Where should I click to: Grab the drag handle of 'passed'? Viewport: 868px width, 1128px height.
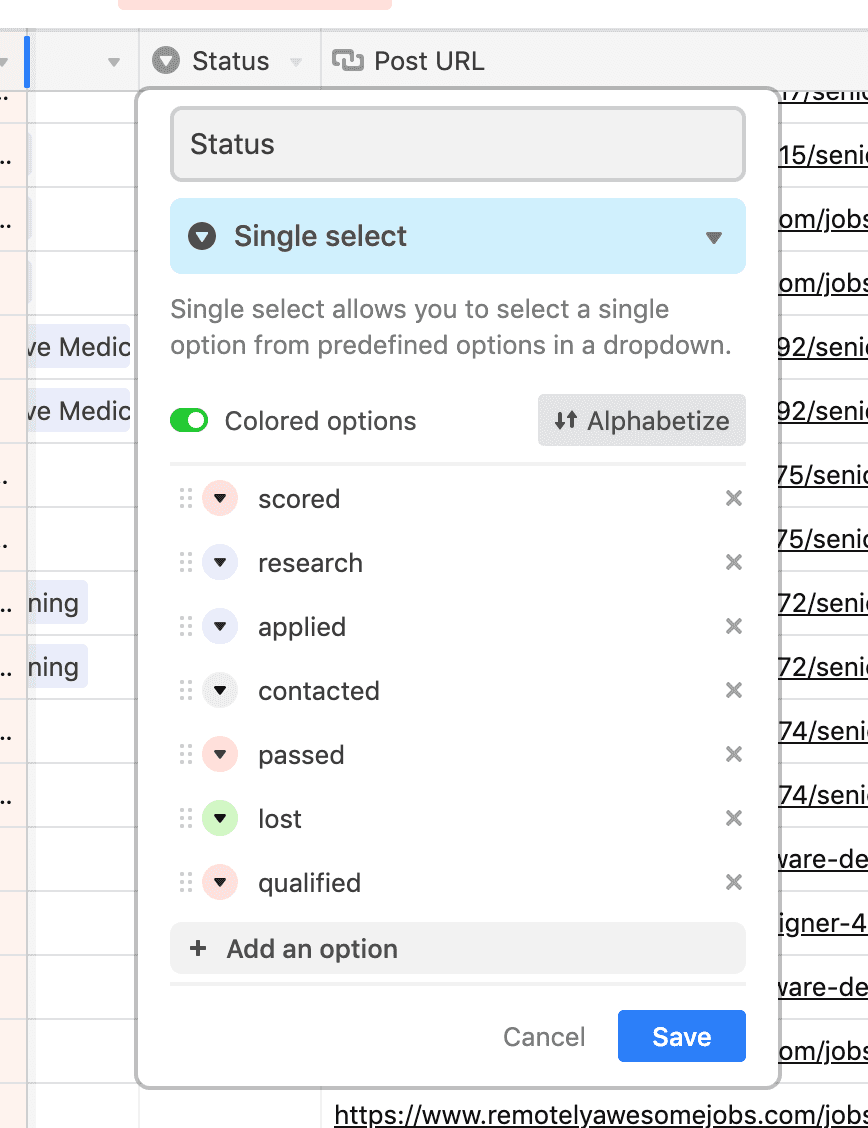(186, 755)
